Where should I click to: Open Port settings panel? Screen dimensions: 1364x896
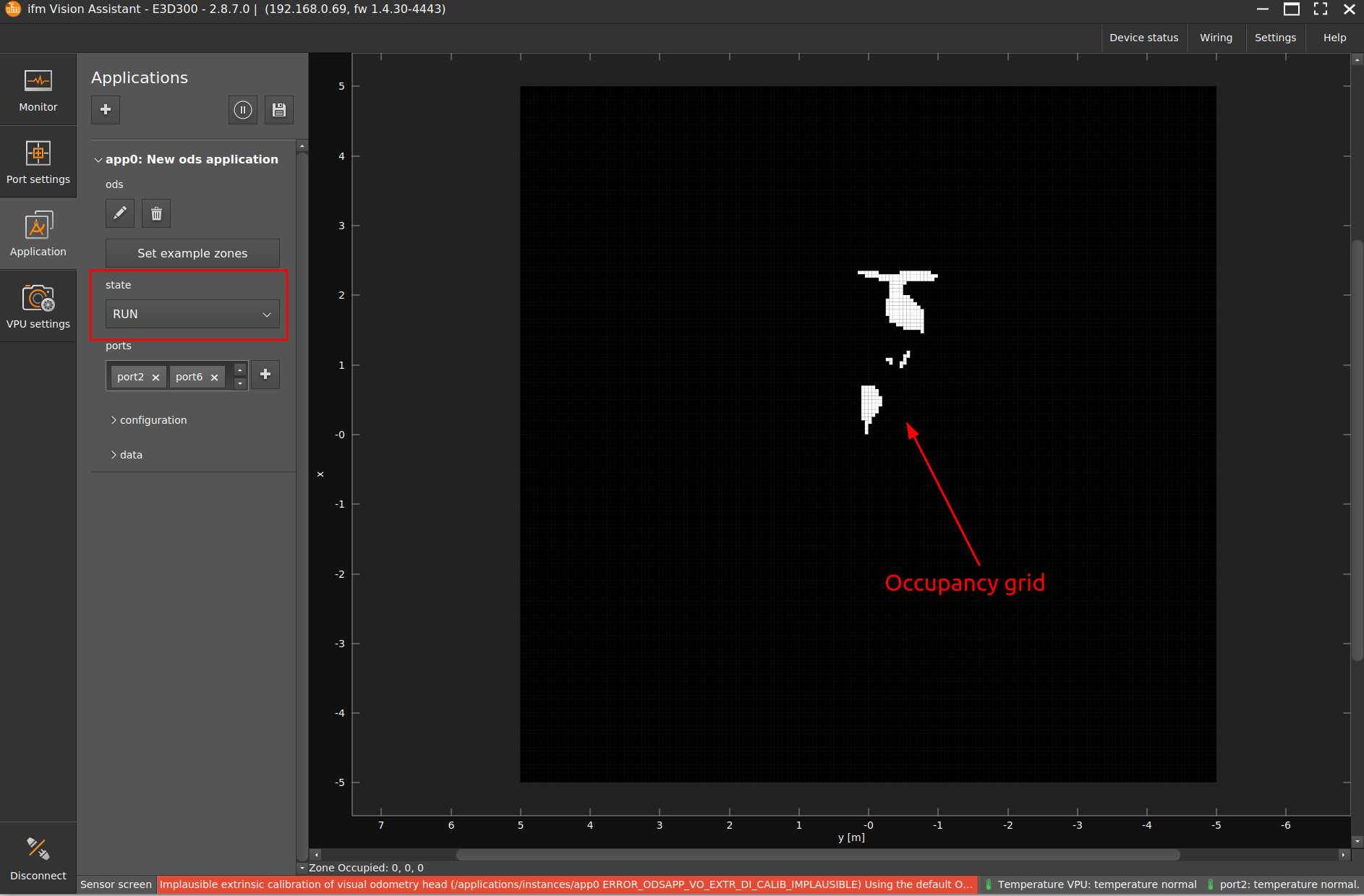coord(38,162)
